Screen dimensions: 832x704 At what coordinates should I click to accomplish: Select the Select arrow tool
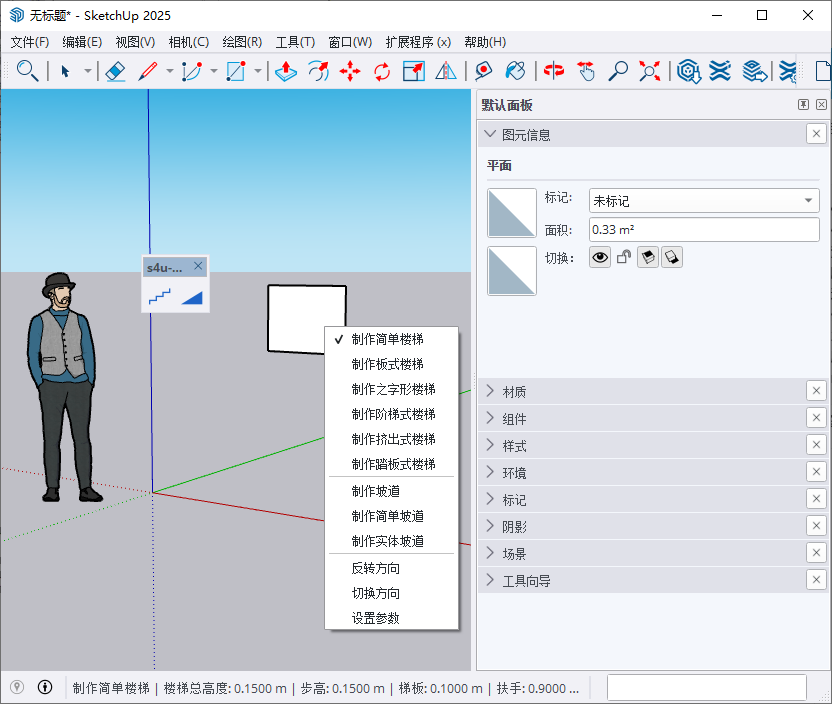click(67, 71)
